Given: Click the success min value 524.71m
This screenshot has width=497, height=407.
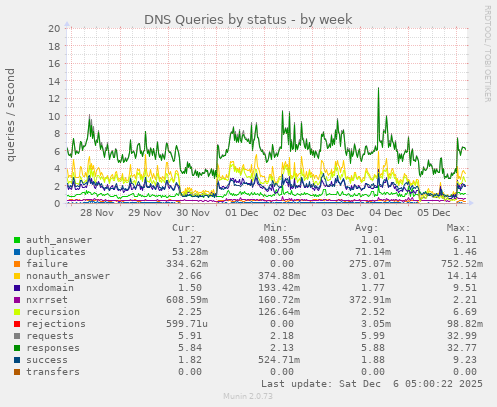Looking at the screenshot, I should 279,360.
